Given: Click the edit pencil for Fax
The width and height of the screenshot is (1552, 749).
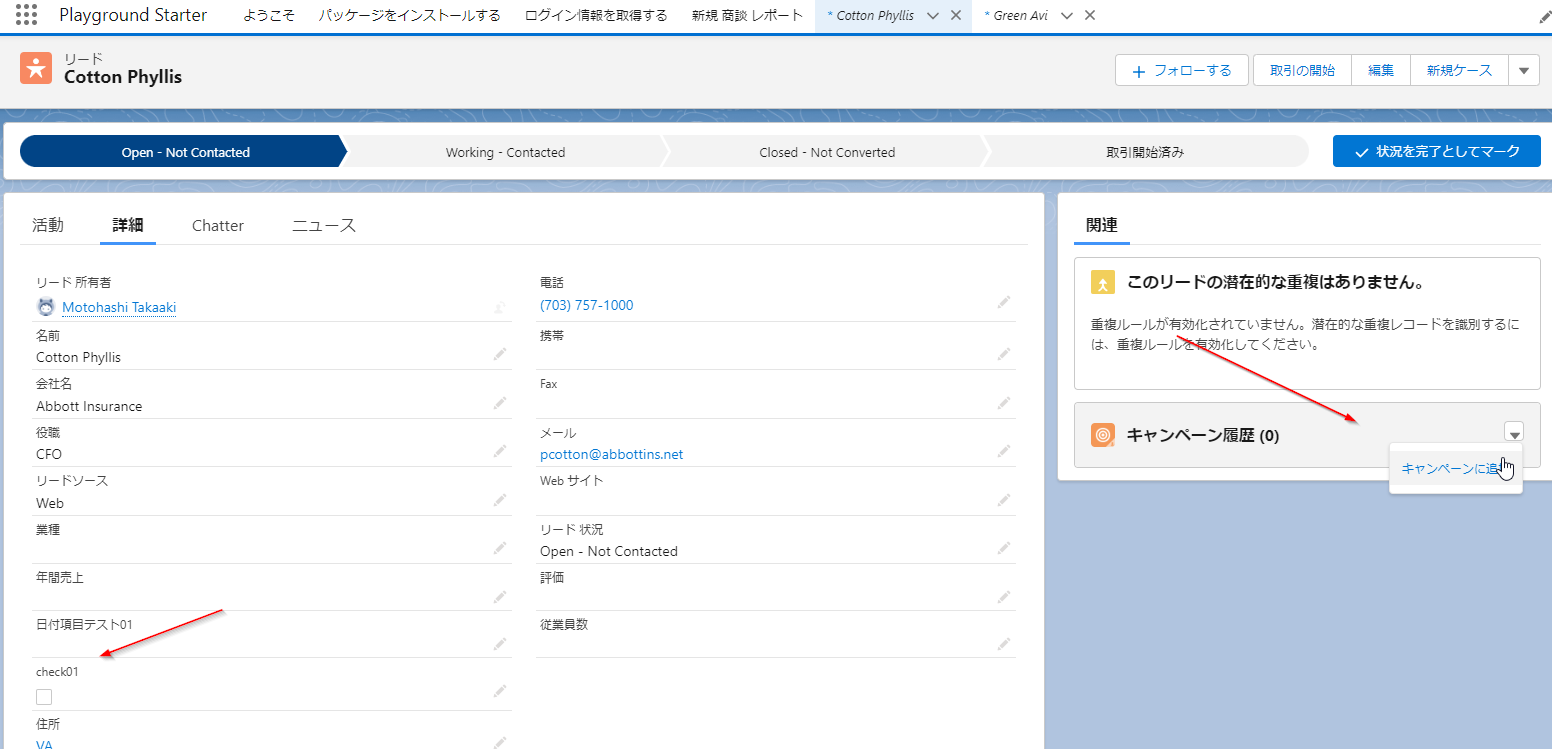Looking at the screenshot, I should 1003,403.
